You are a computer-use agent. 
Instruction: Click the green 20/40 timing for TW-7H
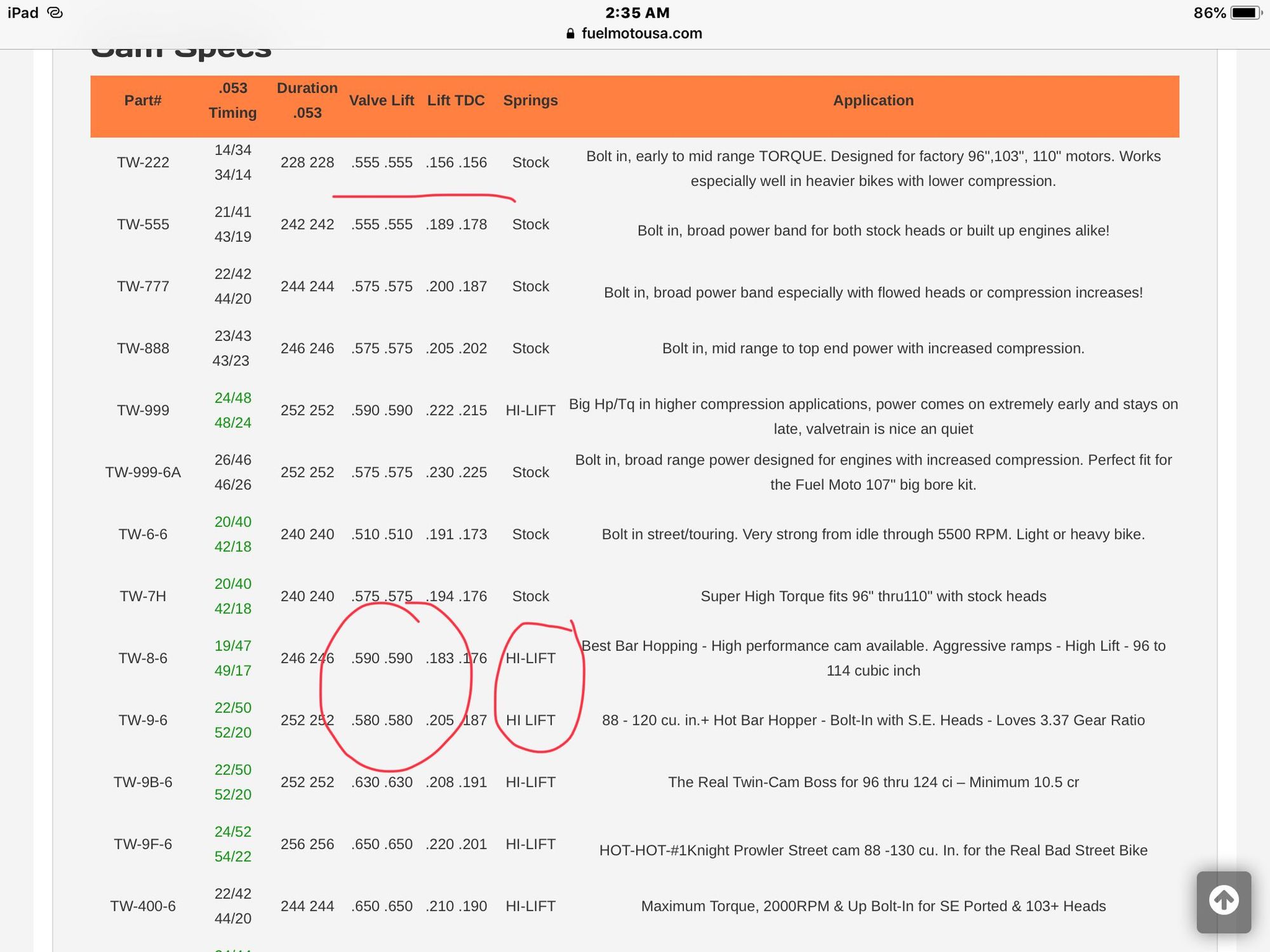(x=232, y=584)
